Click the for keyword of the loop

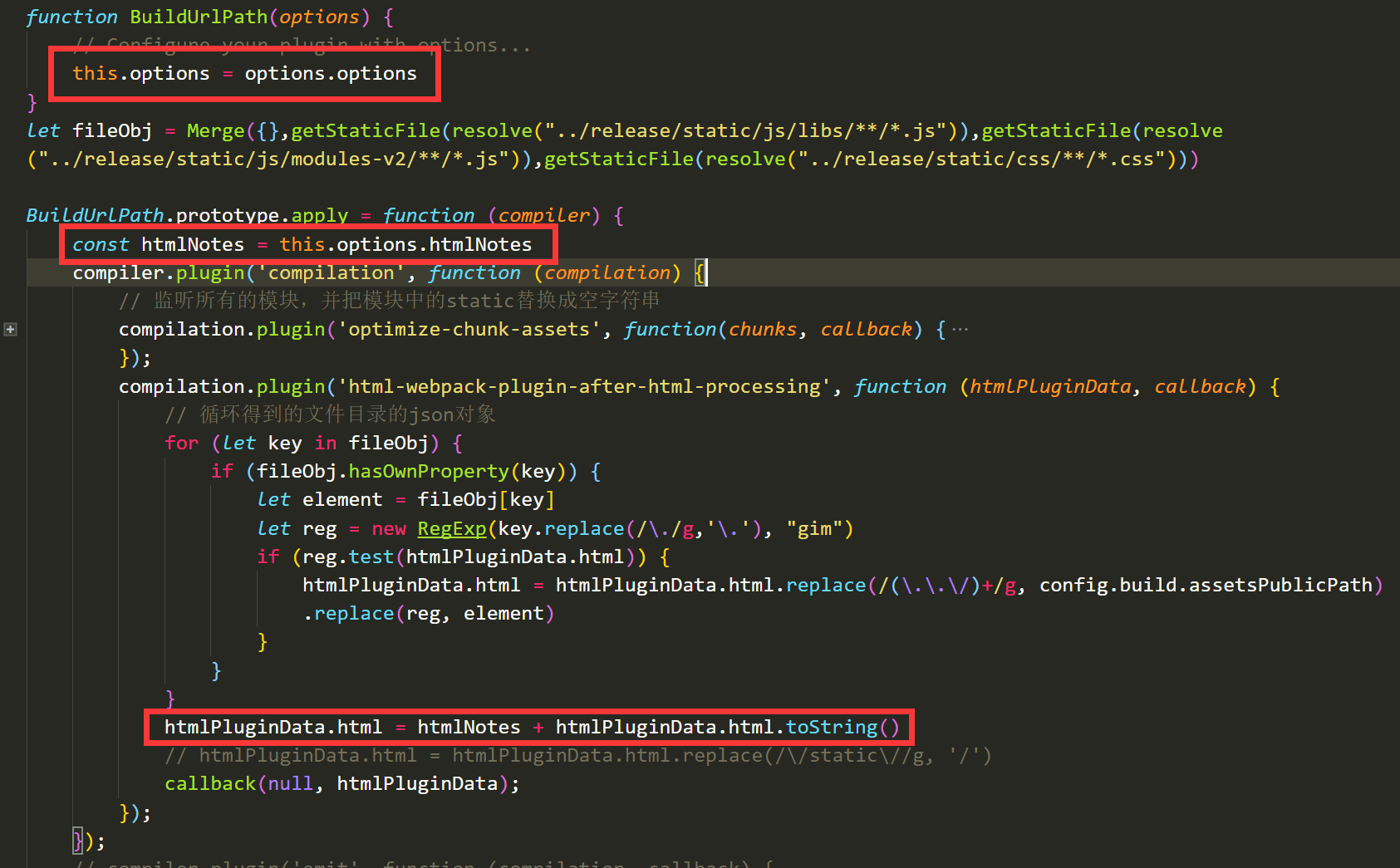[181, 443]
